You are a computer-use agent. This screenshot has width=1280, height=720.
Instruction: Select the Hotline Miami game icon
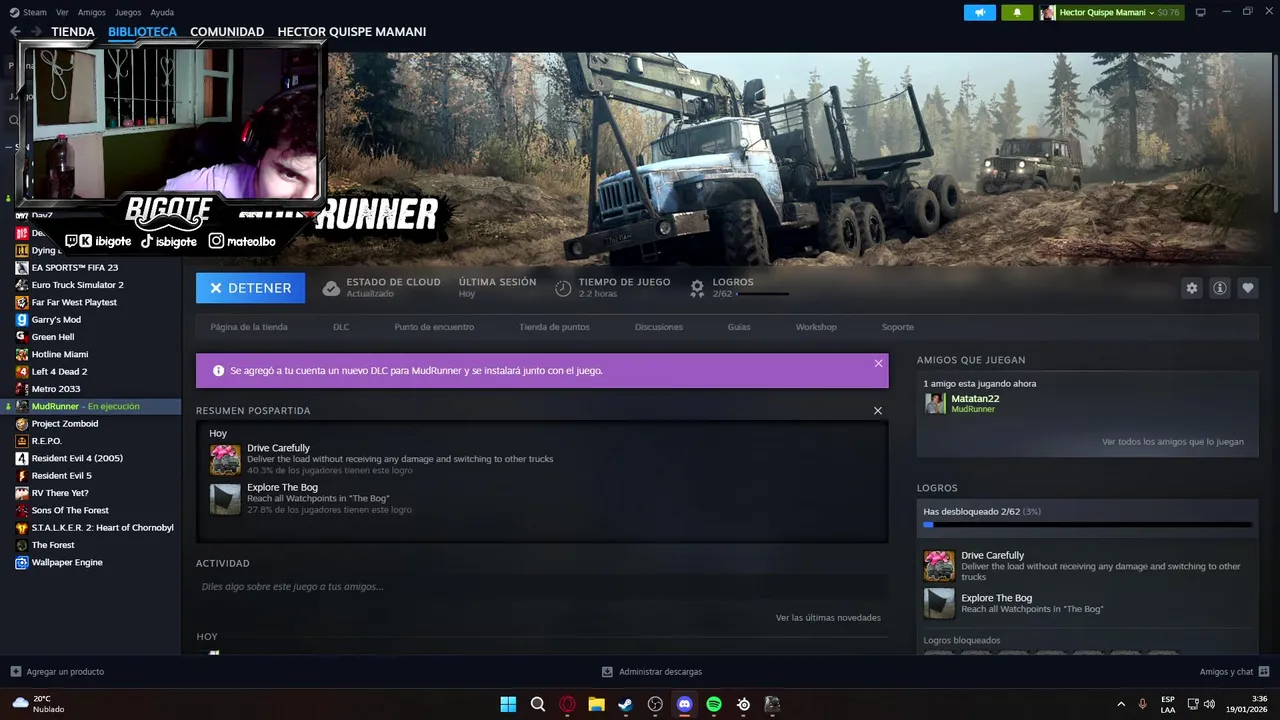22,354
